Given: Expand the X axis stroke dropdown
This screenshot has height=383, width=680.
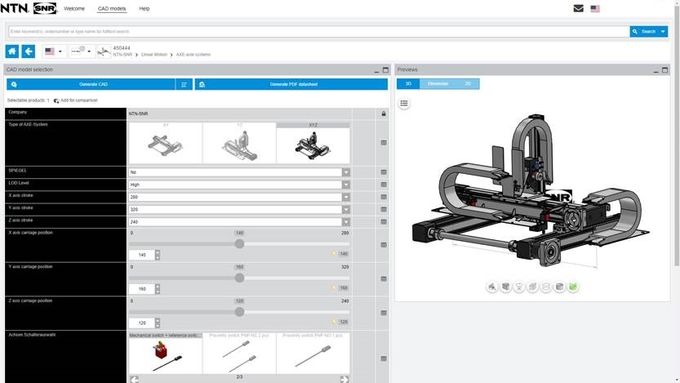Looking at the screenshot, I should (x=346, y=197).
